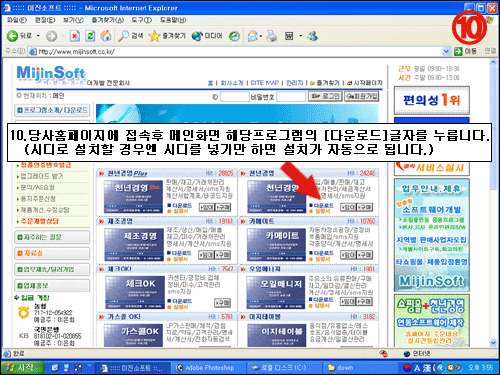Click the ID input field
This screenshot has width=500, height=375.
(234, 97)
